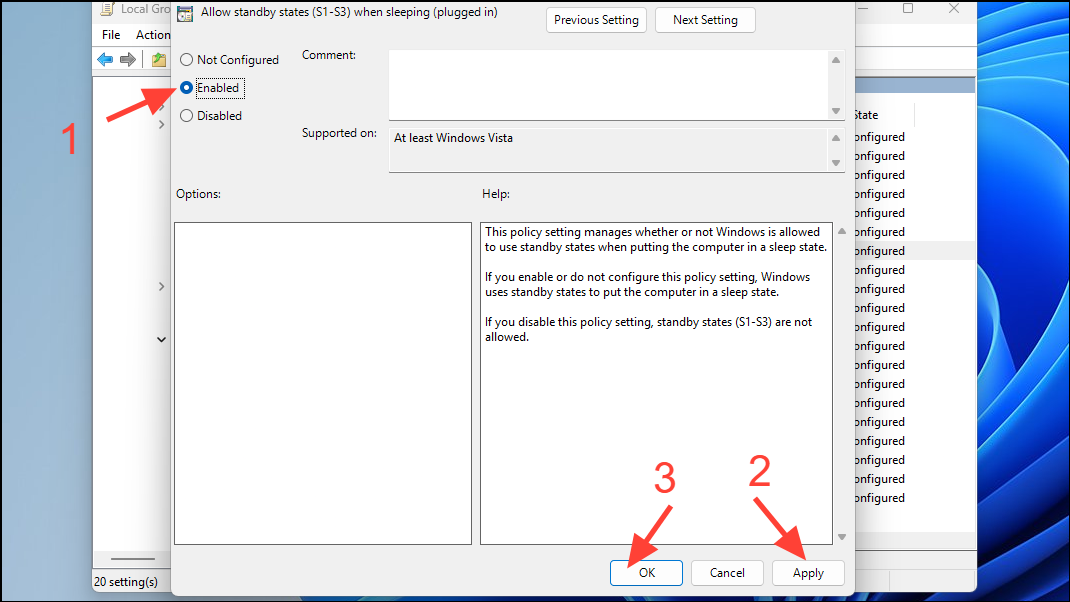
Task: Click the Previous Setting button
Action: point(596,19)
